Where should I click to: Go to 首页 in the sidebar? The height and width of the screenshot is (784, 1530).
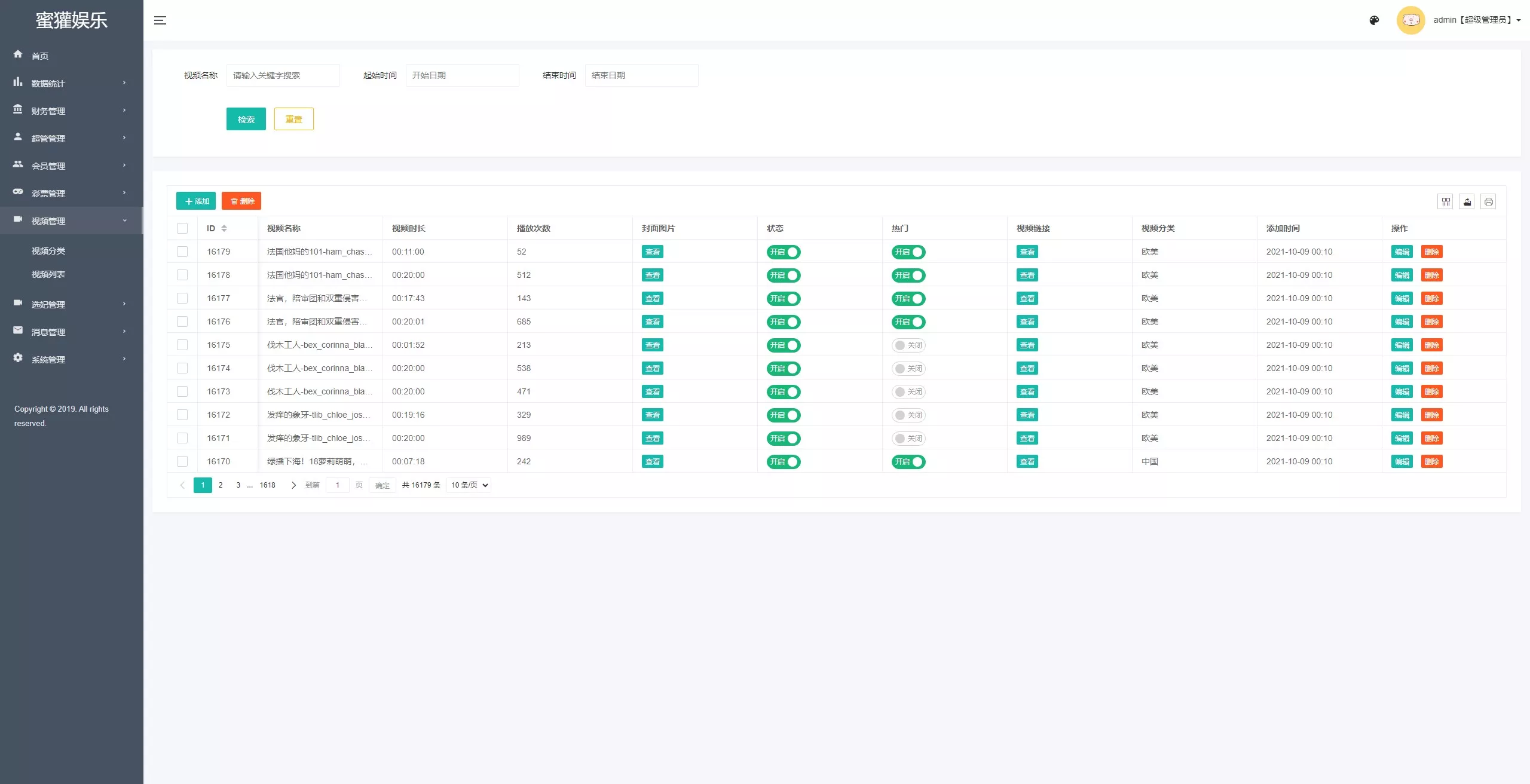39,56
